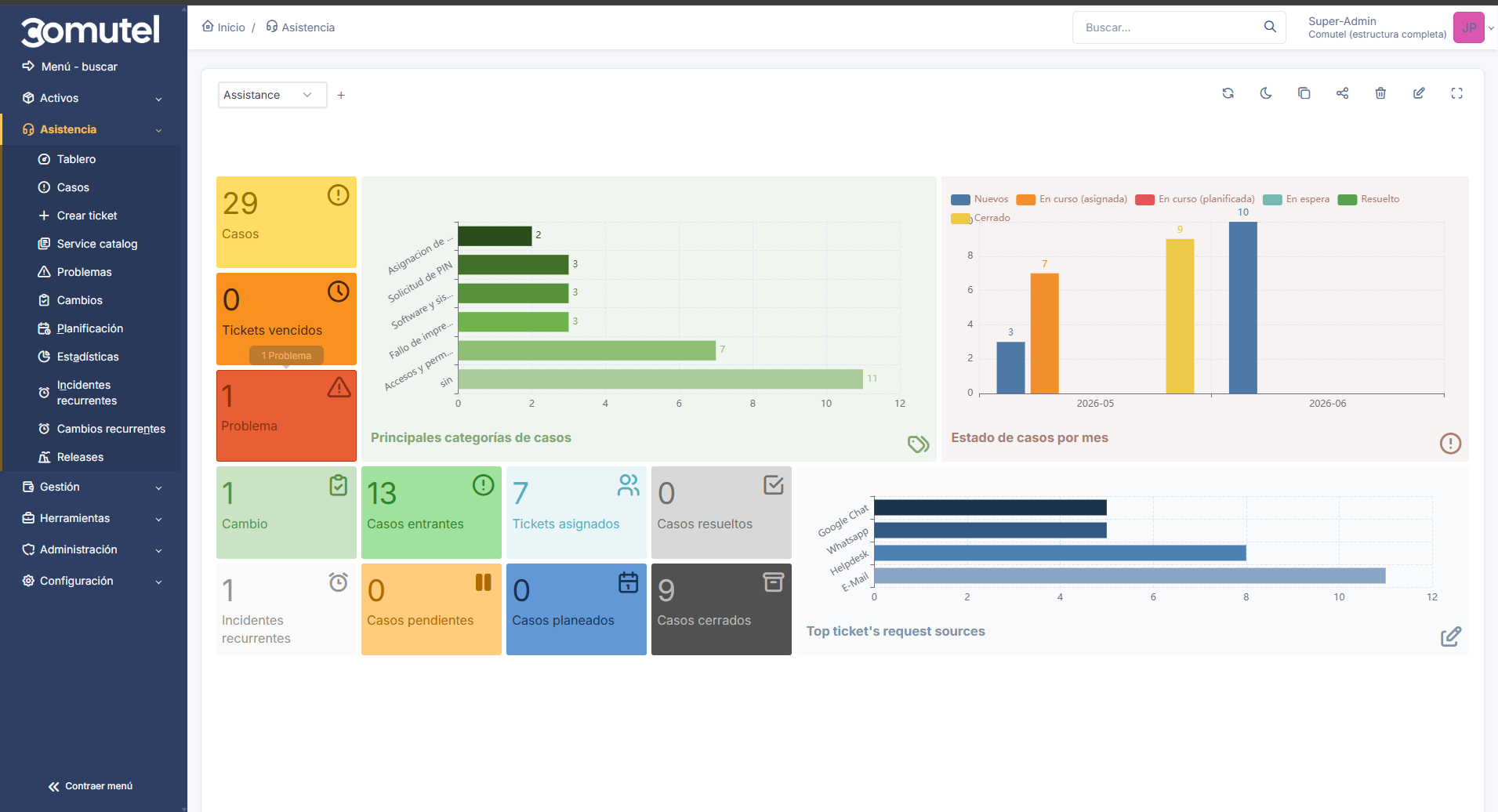Go to Inicio breadcrumb
This screenshot has width=1498, height=812.
[x=223, y=27]
